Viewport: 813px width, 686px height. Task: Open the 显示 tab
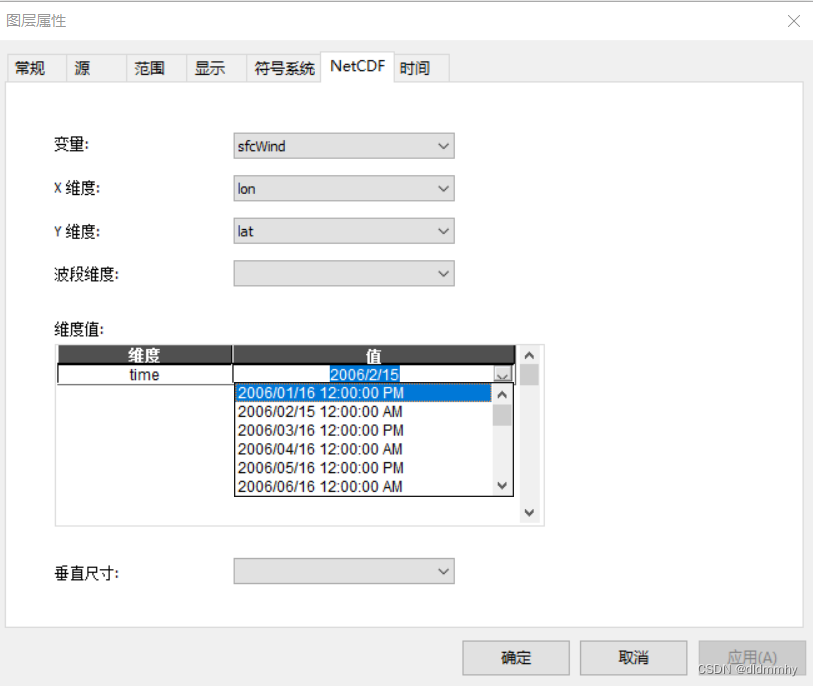tap(211, 67)
